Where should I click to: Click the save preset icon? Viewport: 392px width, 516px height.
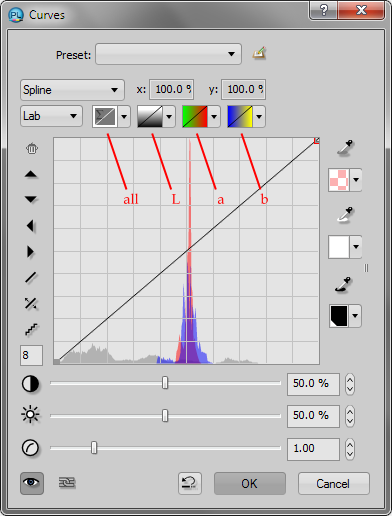point(259,53)
